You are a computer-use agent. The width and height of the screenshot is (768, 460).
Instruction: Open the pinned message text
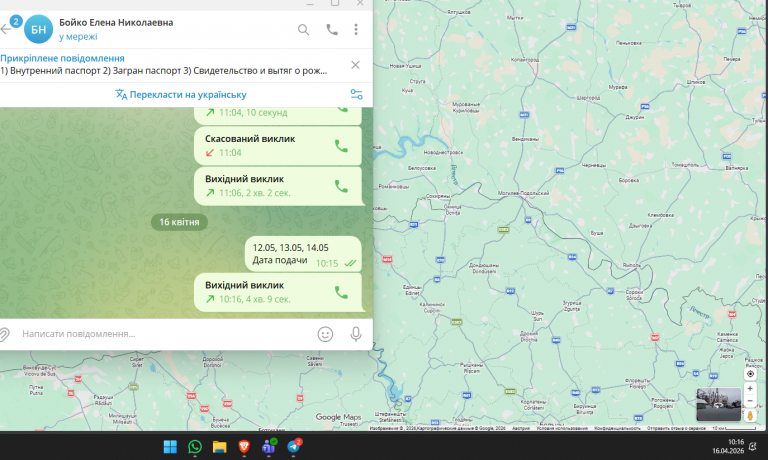click(x=164, y=71)
